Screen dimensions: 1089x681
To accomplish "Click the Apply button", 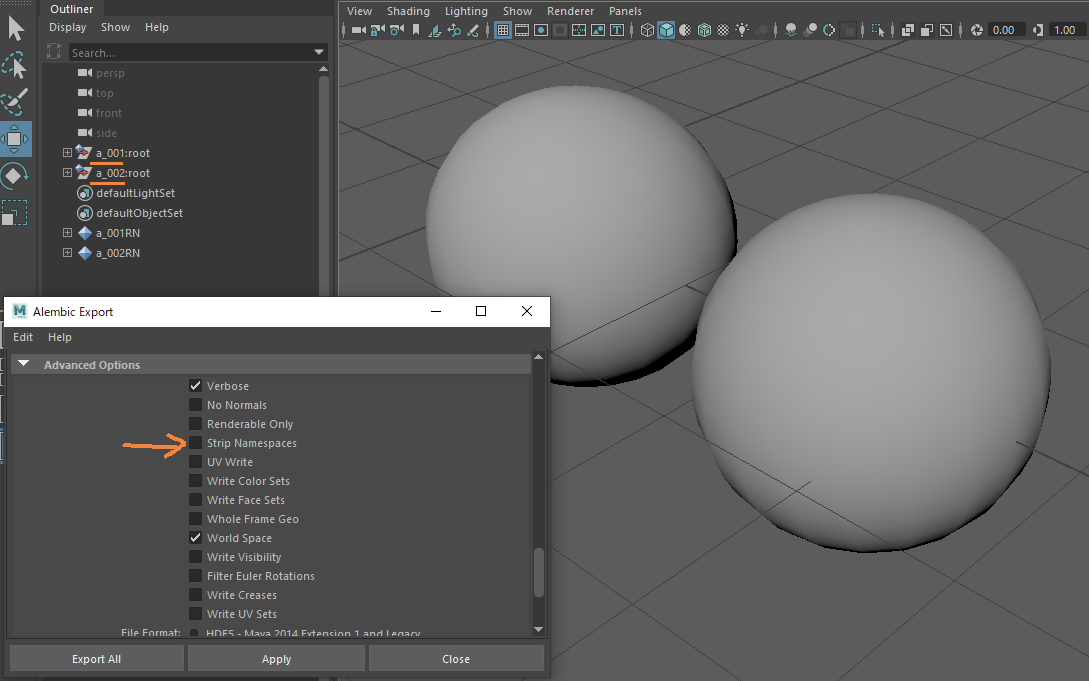I will point(276,658).
